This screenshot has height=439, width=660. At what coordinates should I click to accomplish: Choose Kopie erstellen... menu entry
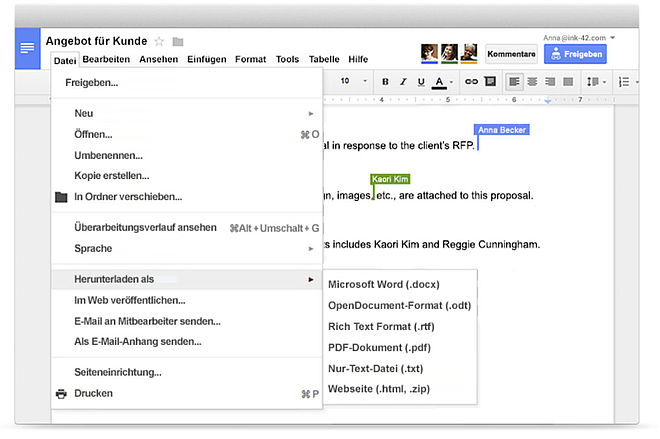pyautogui.click(x=187, y=176)
